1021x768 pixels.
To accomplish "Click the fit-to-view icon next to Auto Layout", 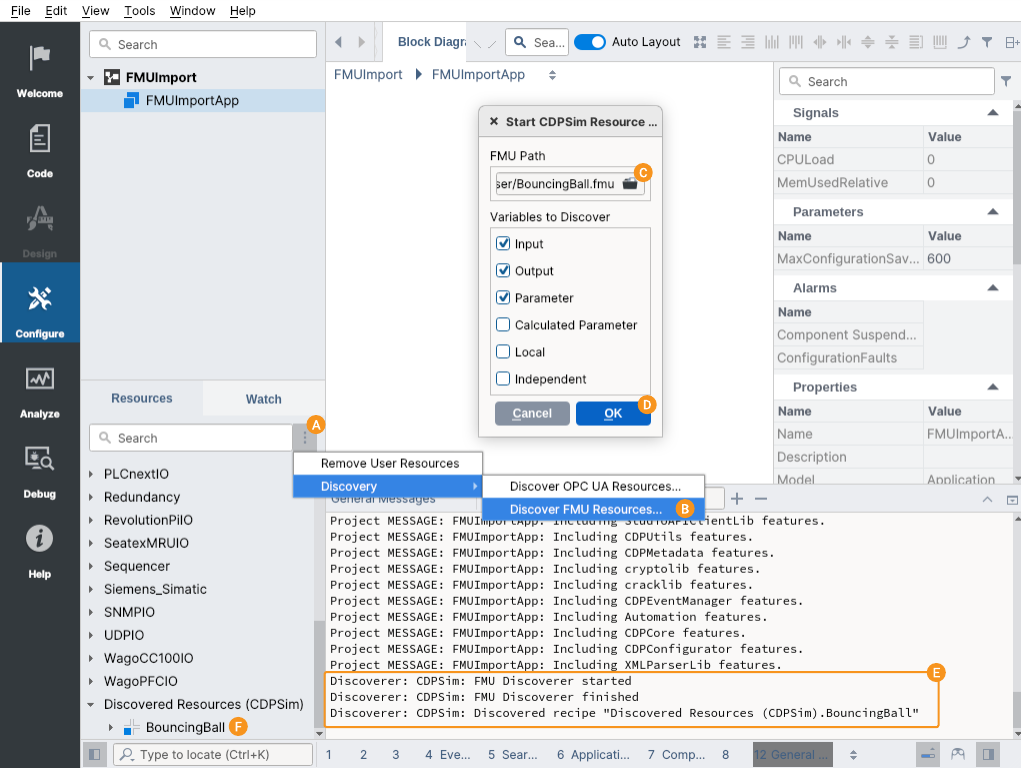I will 700,42.
